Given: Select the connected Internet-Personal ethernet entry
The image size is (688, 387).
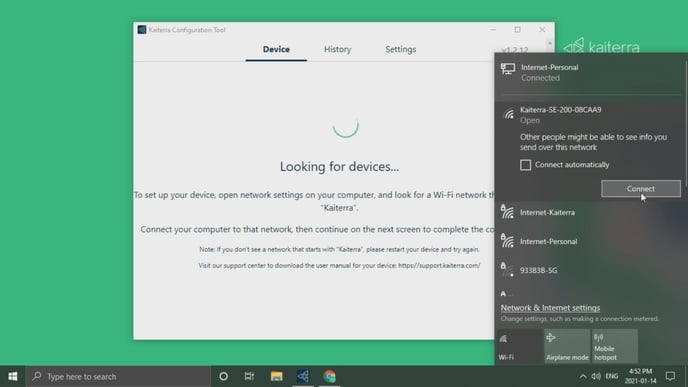Looking at the screenshot, I should [590, 72].
